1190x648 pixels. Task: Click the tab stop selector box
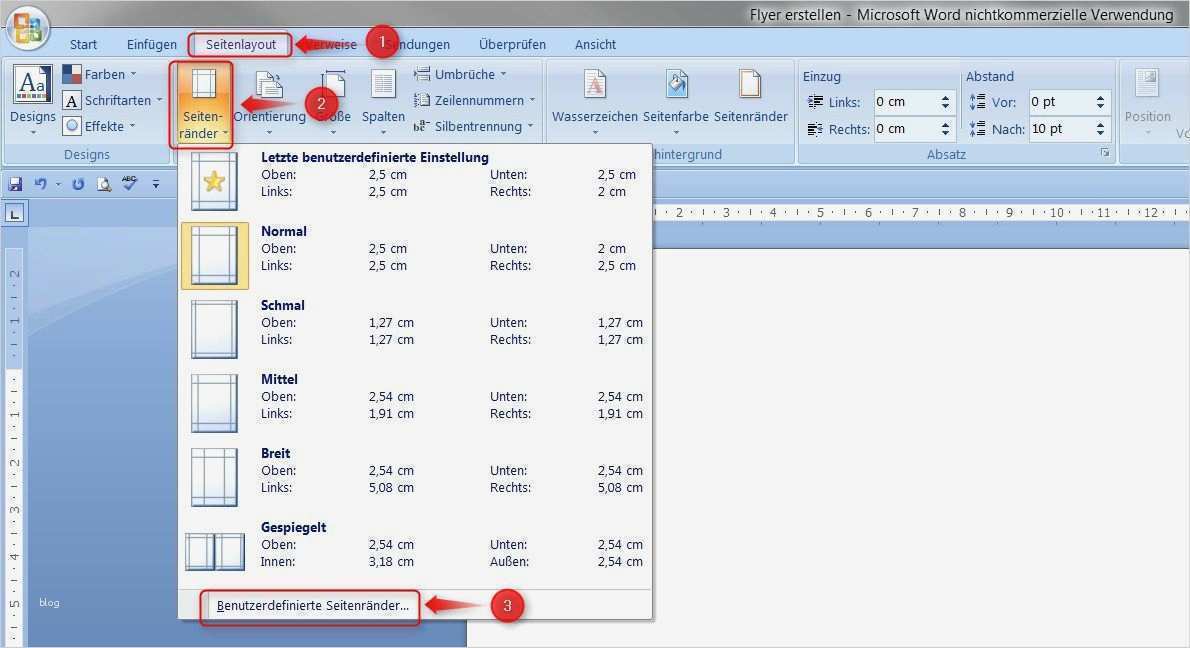click(14, 214)
